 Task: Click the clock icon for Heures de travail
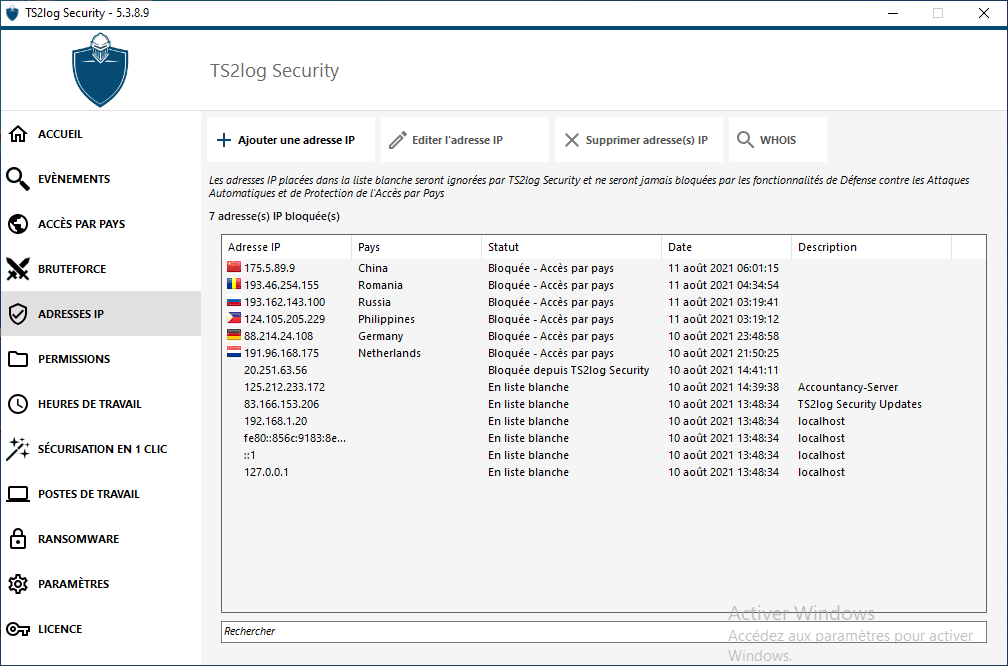point(18,404)
